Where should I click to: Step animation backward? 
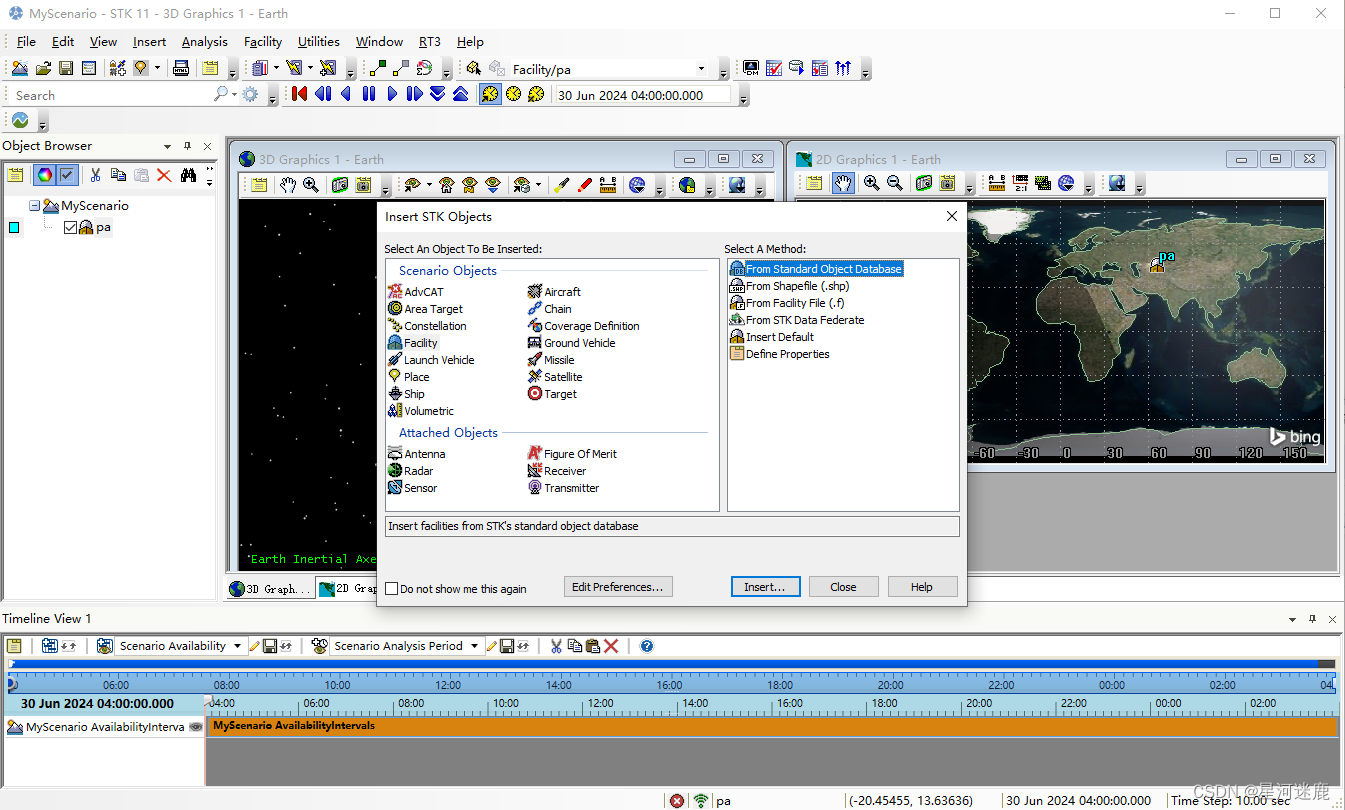[x=322, y=94]
